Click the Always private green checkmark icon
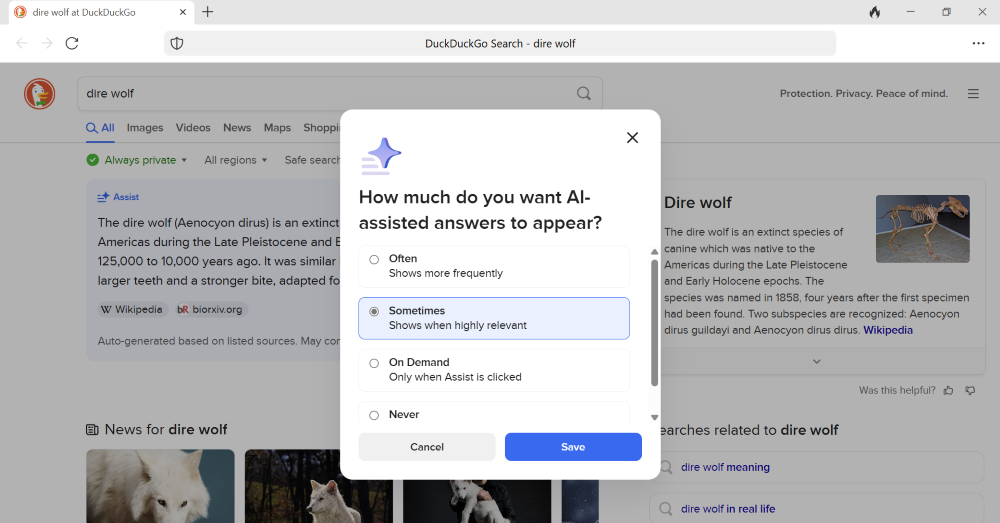This screenshot has height=523, width=1000. [x=92, y=160]
